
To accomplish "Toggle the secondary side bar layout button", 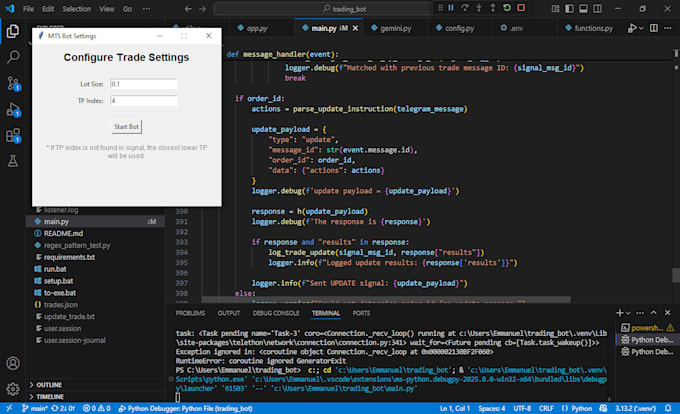I will (x=597, y=8).
